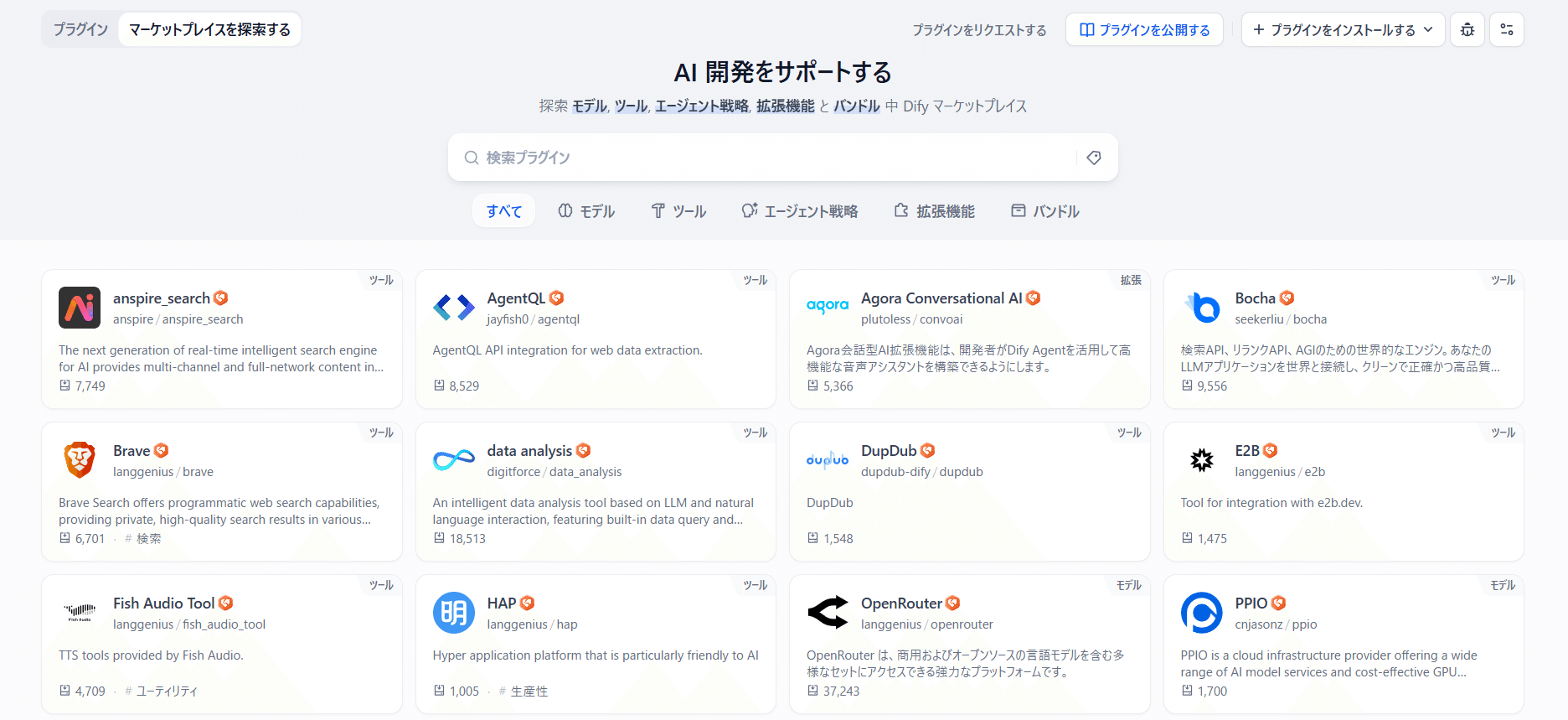Open the DupDub plugin title
Image resolution: width=1568 pixels, height=720 pixels.
[x=889, y=451]
